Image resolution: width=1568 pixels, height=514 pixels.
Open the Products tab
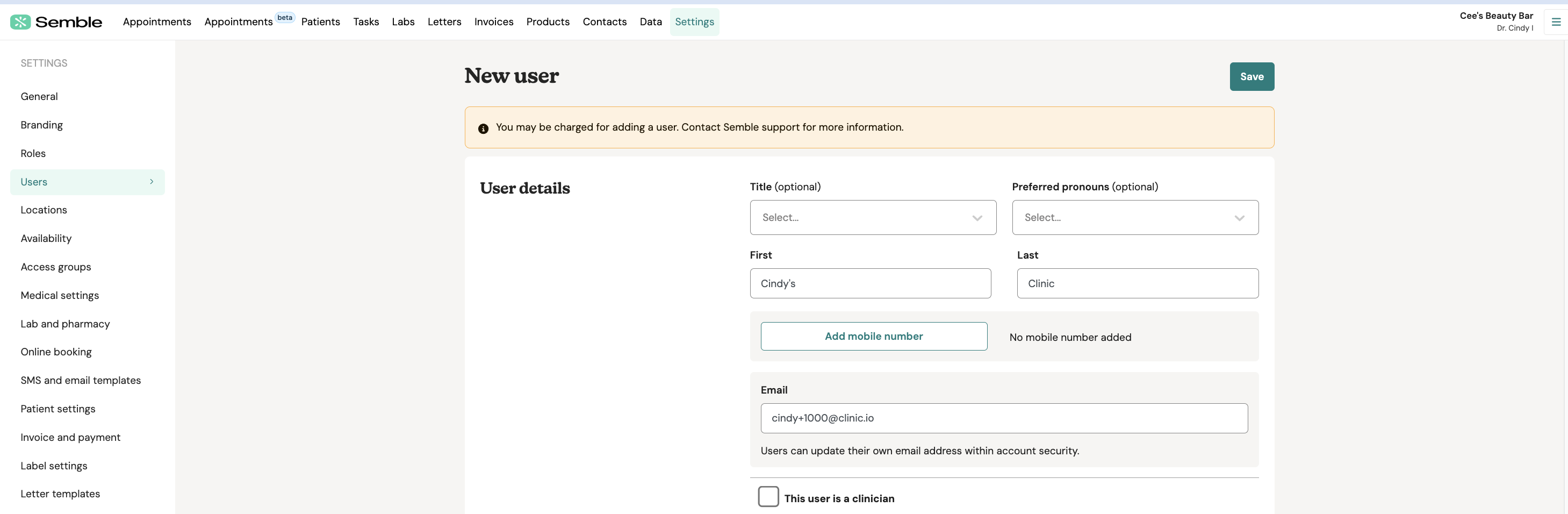(548, 22)
